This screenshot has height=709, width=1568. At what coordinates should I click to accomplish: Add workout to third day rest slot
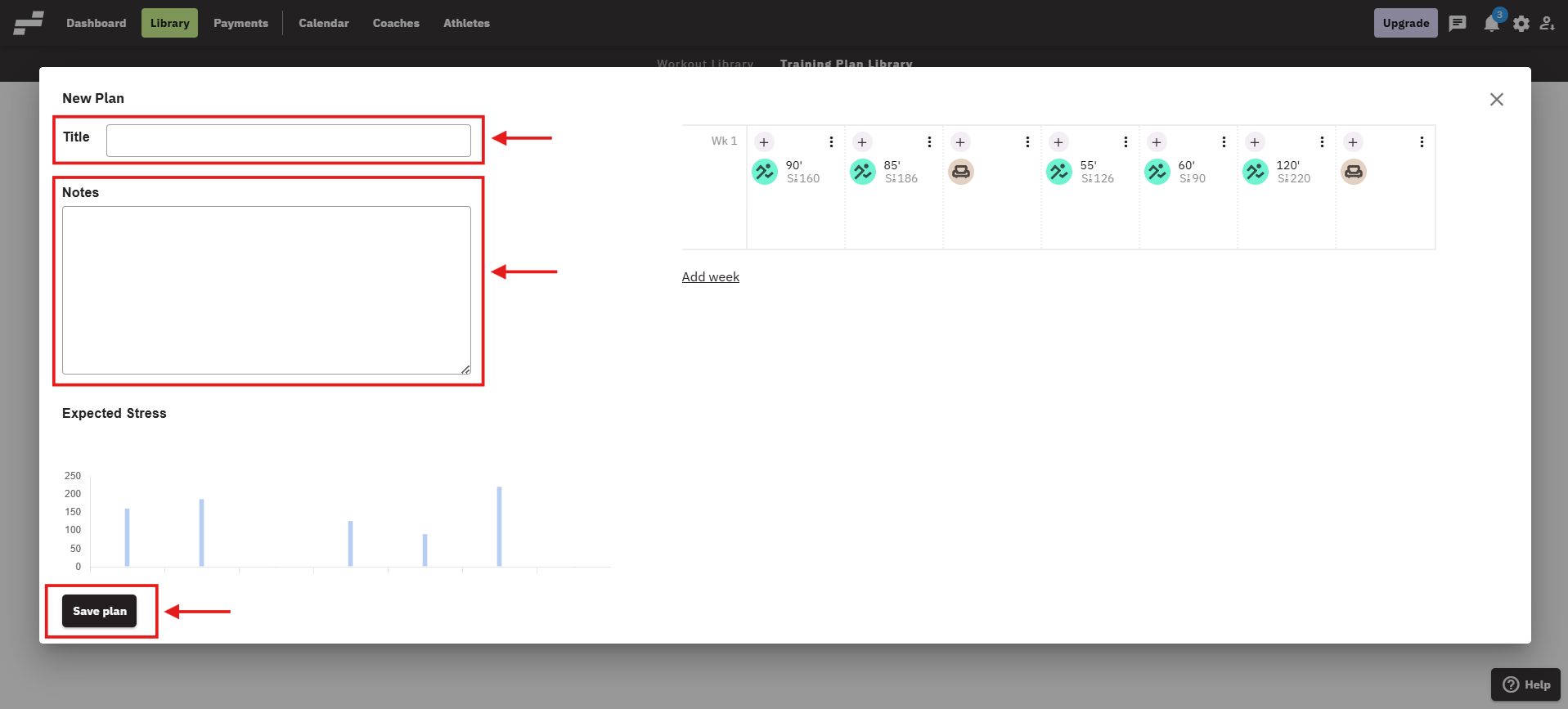coord(960,142)
